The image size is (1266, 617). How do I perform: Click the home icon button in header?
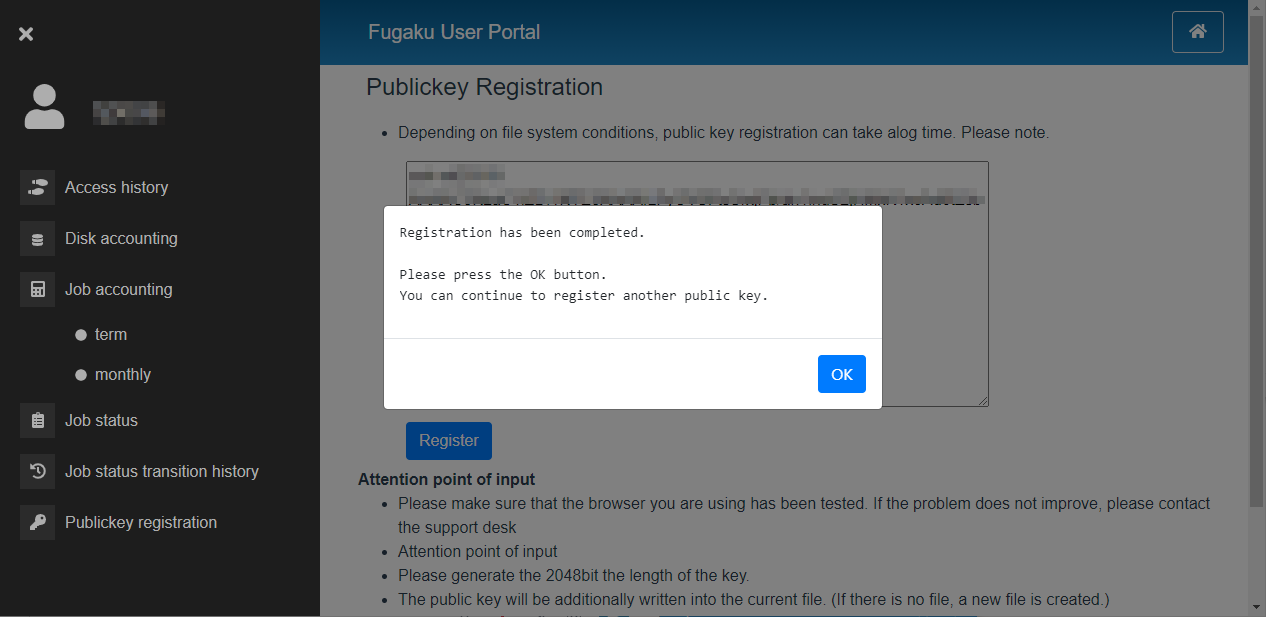click(1197, 32)
